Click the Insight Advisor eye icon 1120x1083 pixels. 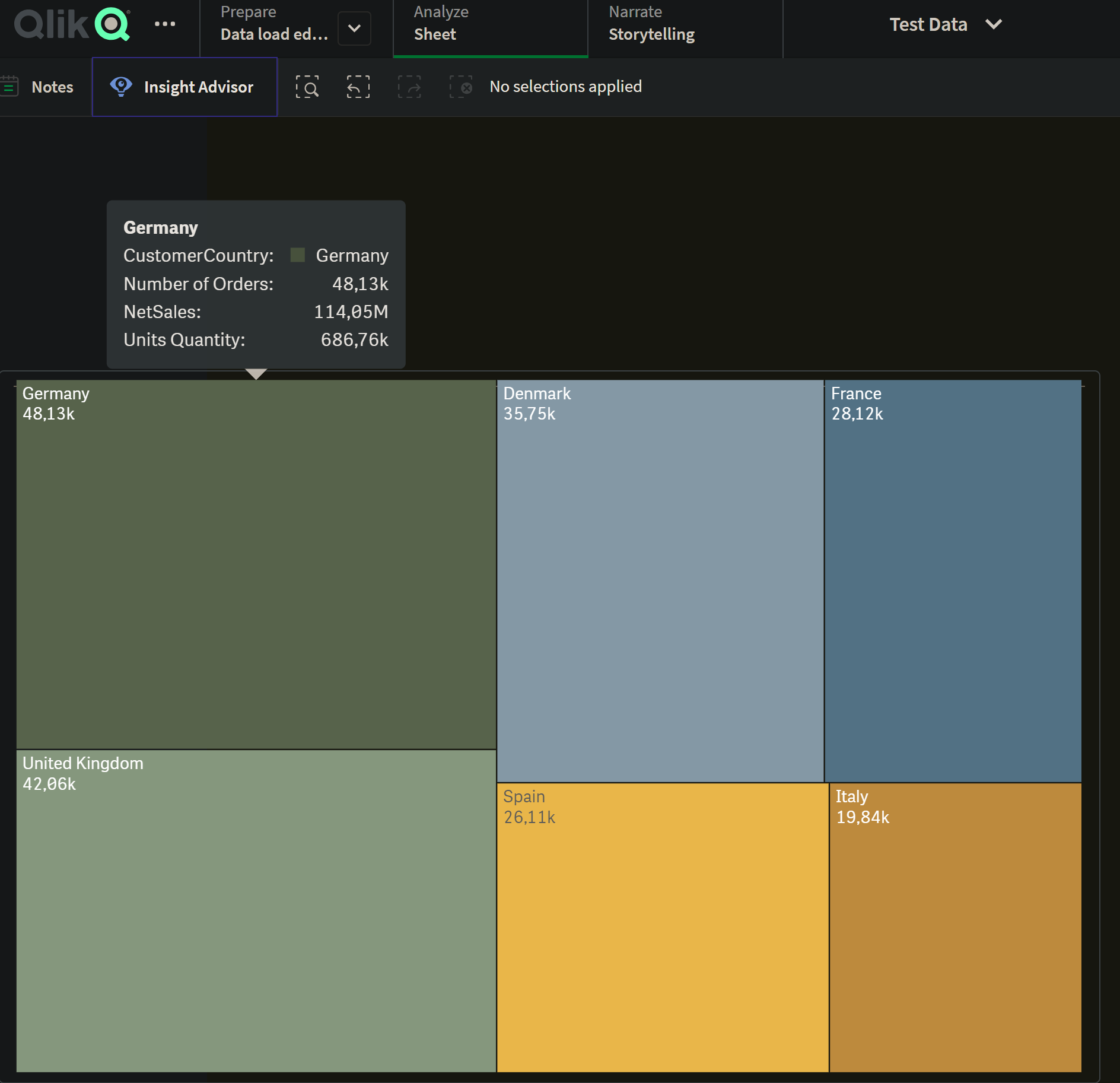(121, 87)
